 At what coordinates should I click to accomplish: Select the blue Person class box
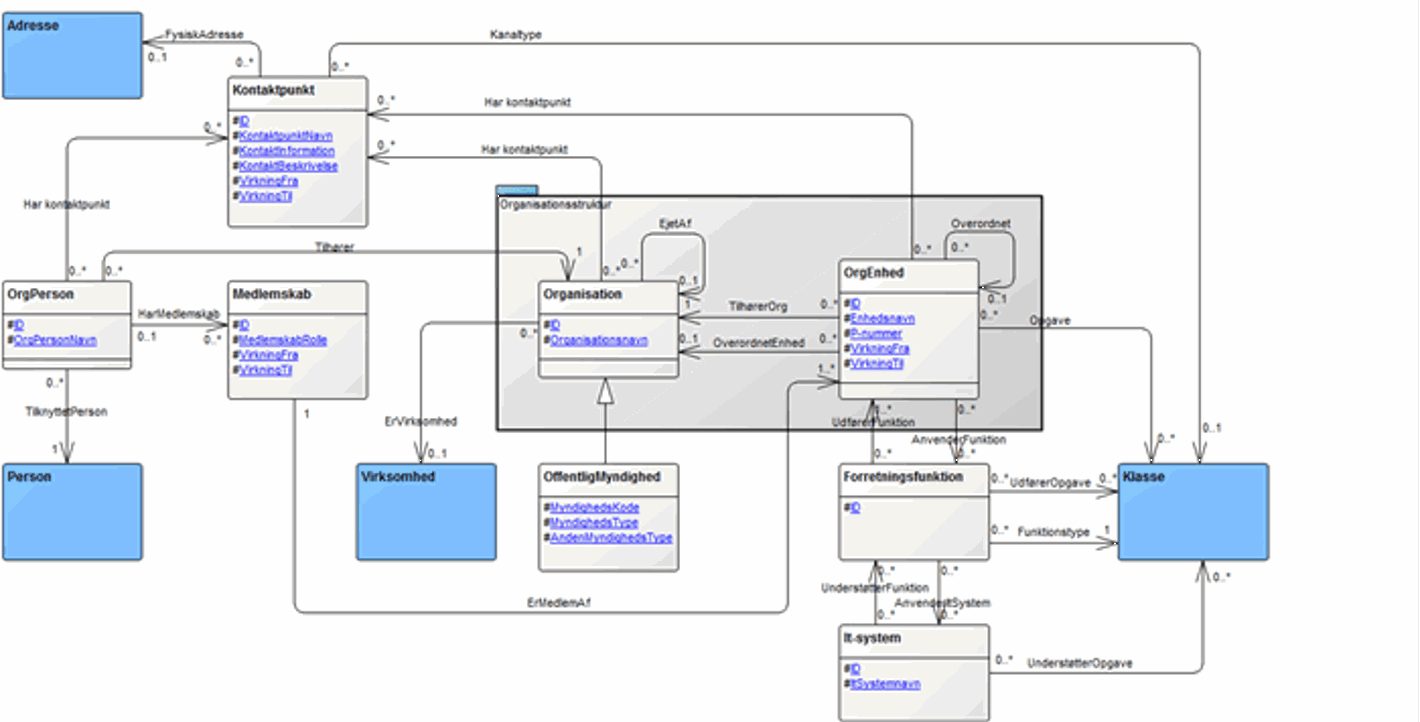(x=71, y=510)
